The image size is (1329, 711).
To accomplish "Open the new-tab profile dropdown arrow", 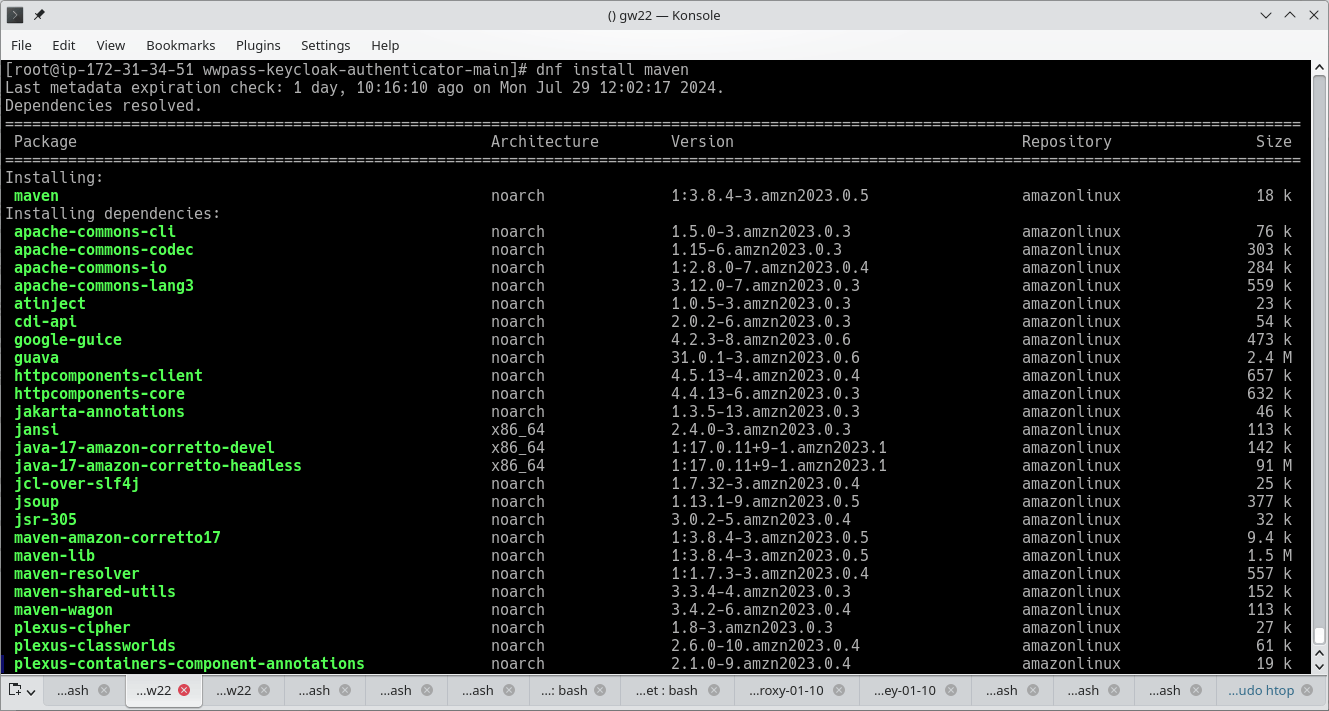I will pyautogui.click(x=30, y=690).
